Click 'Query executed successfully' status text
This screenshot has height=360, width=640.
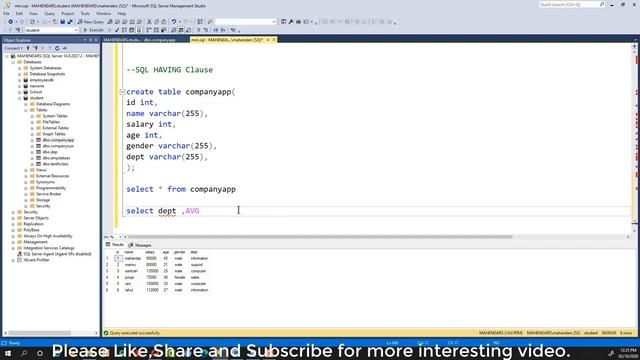pyautogui.click(x=135, y=333)
